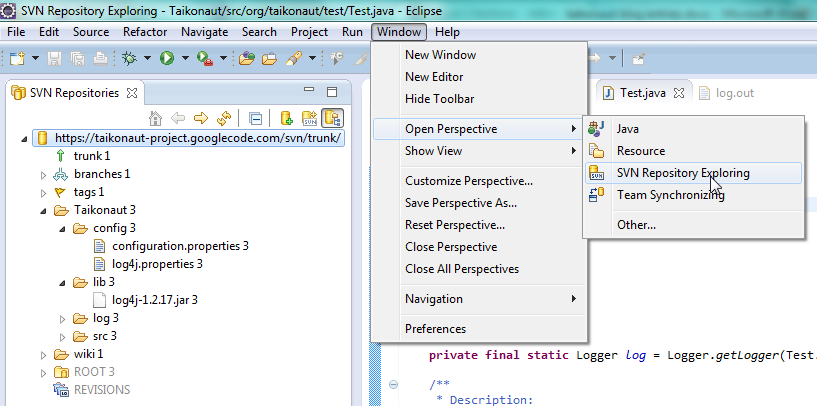
Task: Choose New Editor menu entry
Action: (x=480, y=77)
